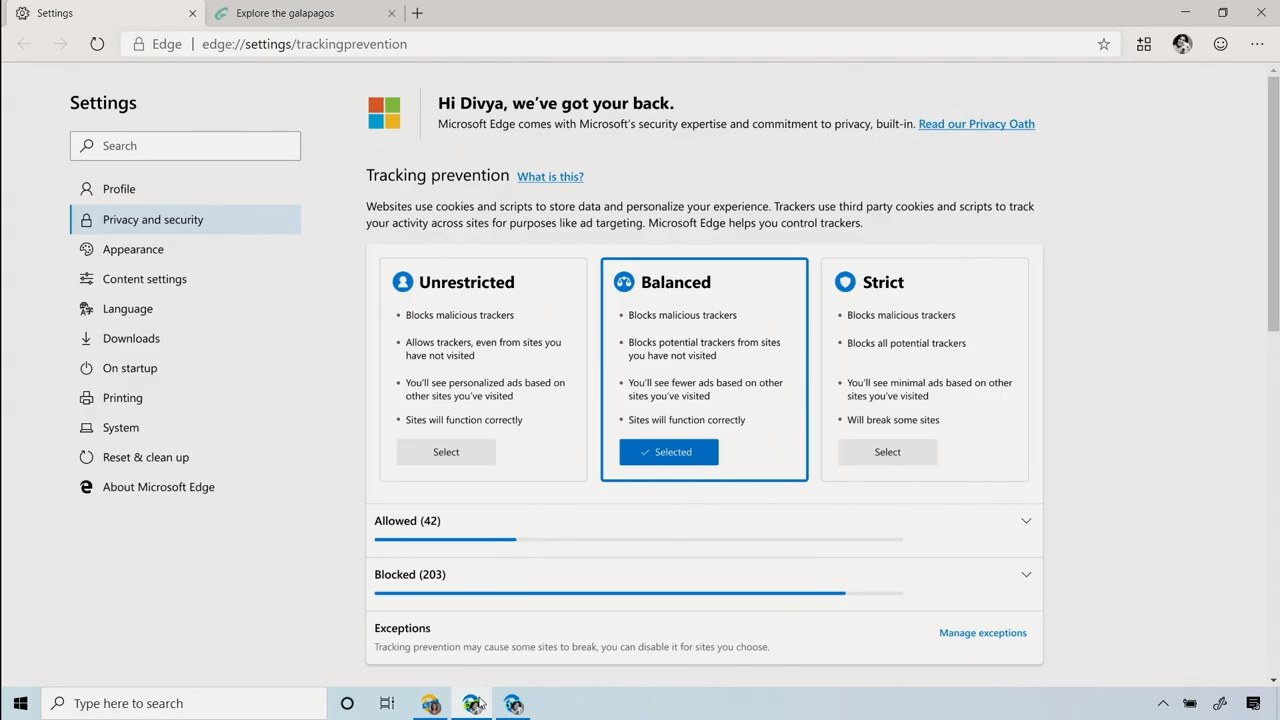The image size is (1280, 720).
Task: Click the browser Back arrow
Action: 24,44
